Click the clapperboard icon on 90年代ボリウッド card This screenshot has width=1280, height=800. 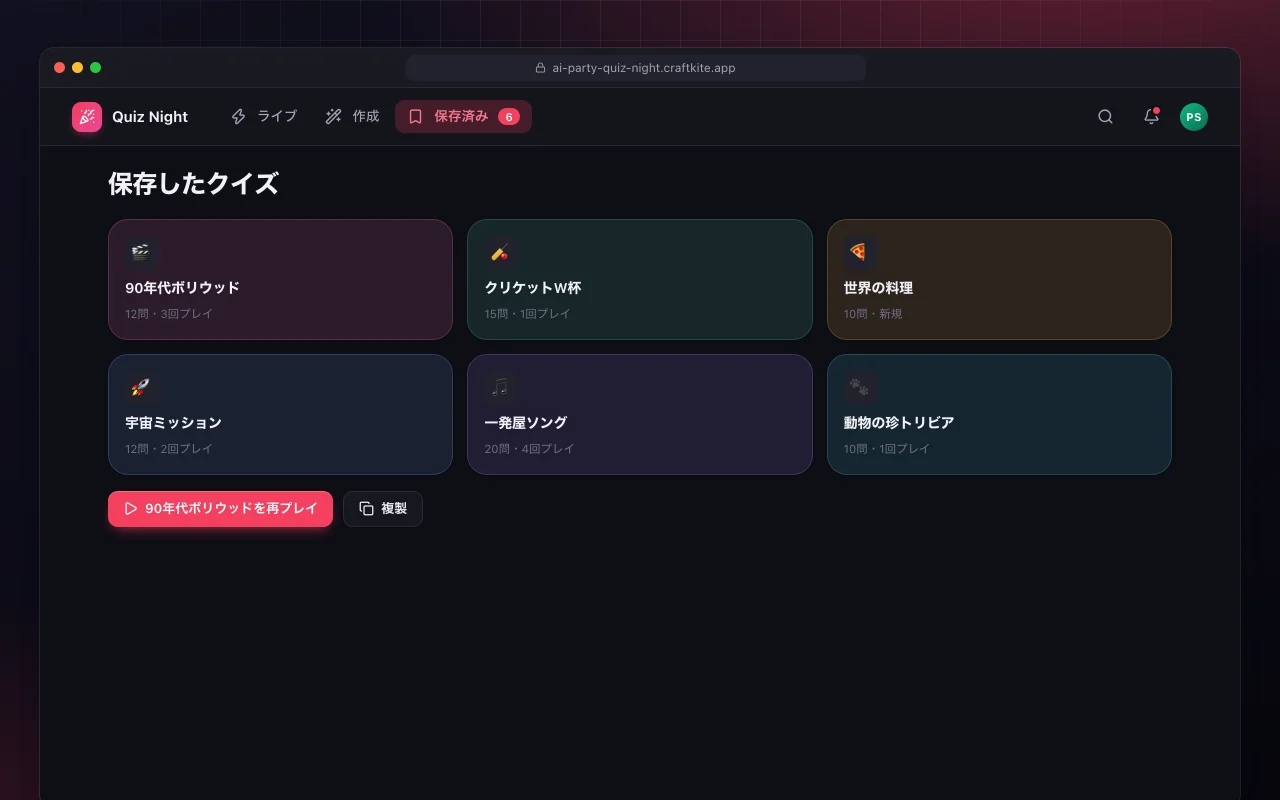pyautogui.click(x=142, y=253)
